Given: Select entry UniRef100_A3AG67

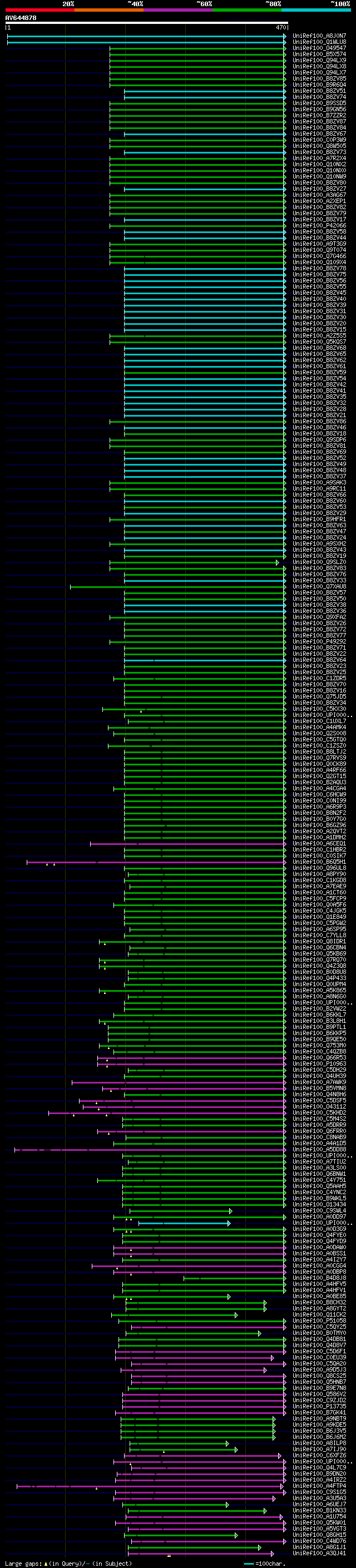Looking at the screenshot, I should tap(319, 195).
